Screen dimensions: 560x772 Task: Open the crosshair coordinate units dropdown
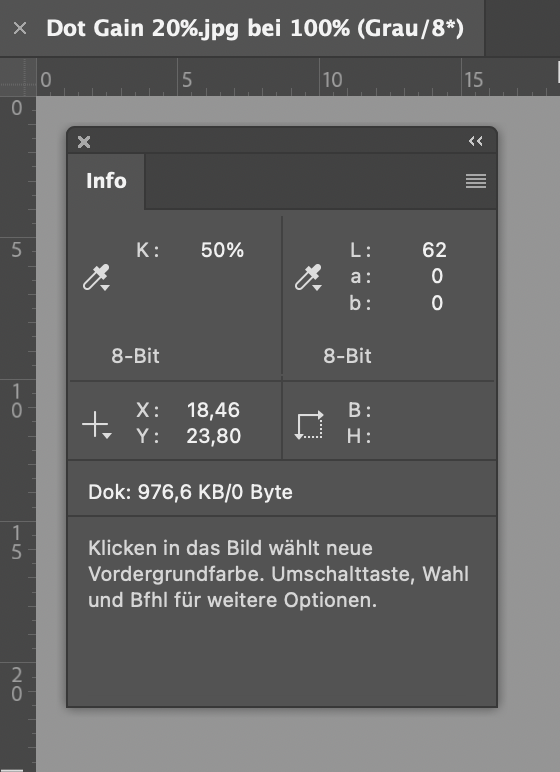(97, 424)
